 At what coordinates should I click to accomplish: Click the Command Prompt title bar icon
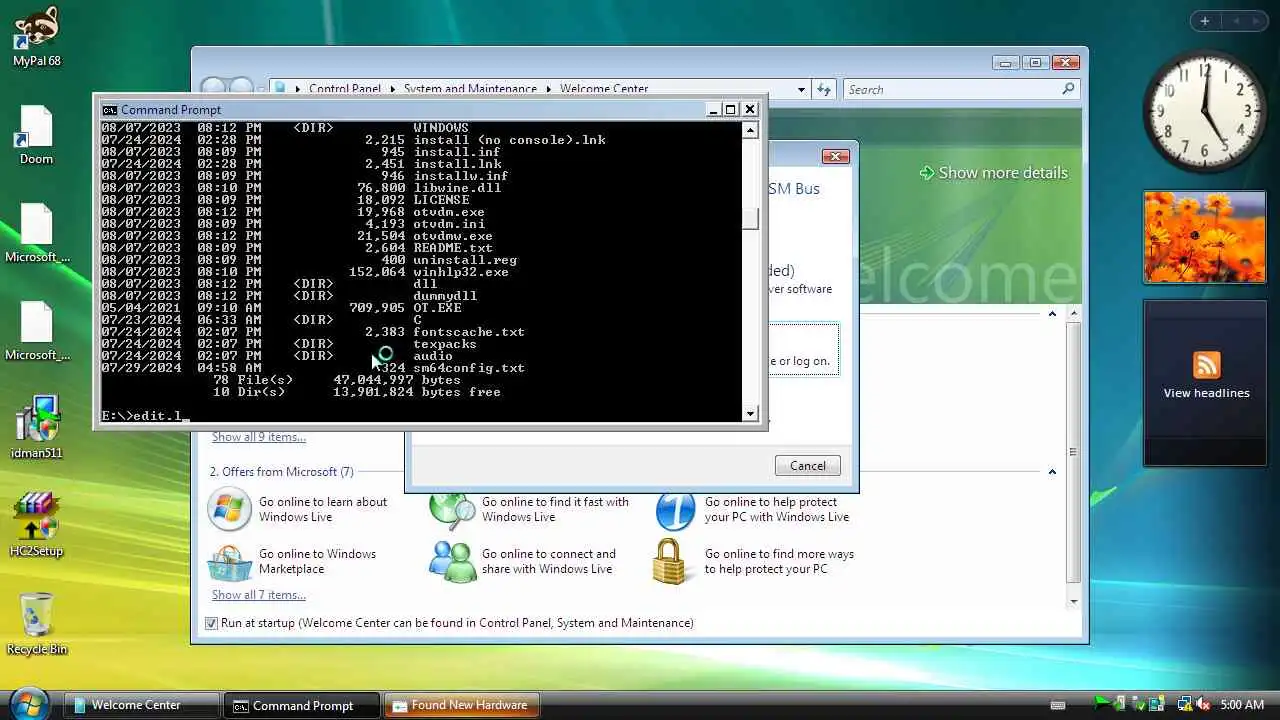point(110,110)
